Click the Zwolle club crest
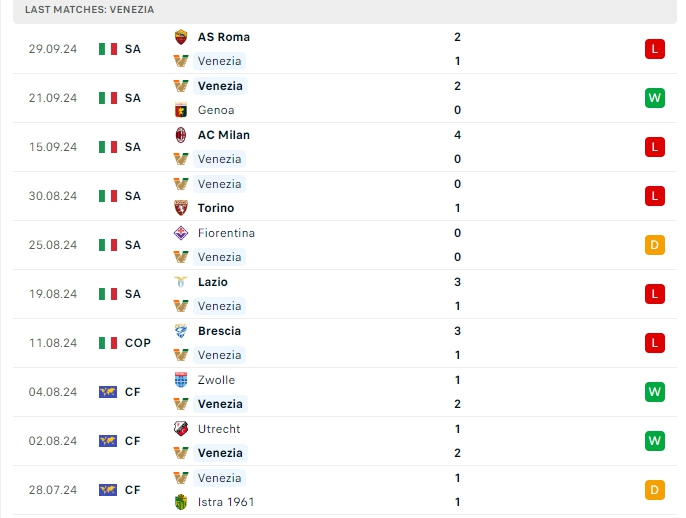This screenshot has width=686, height=518. [181, 380]
